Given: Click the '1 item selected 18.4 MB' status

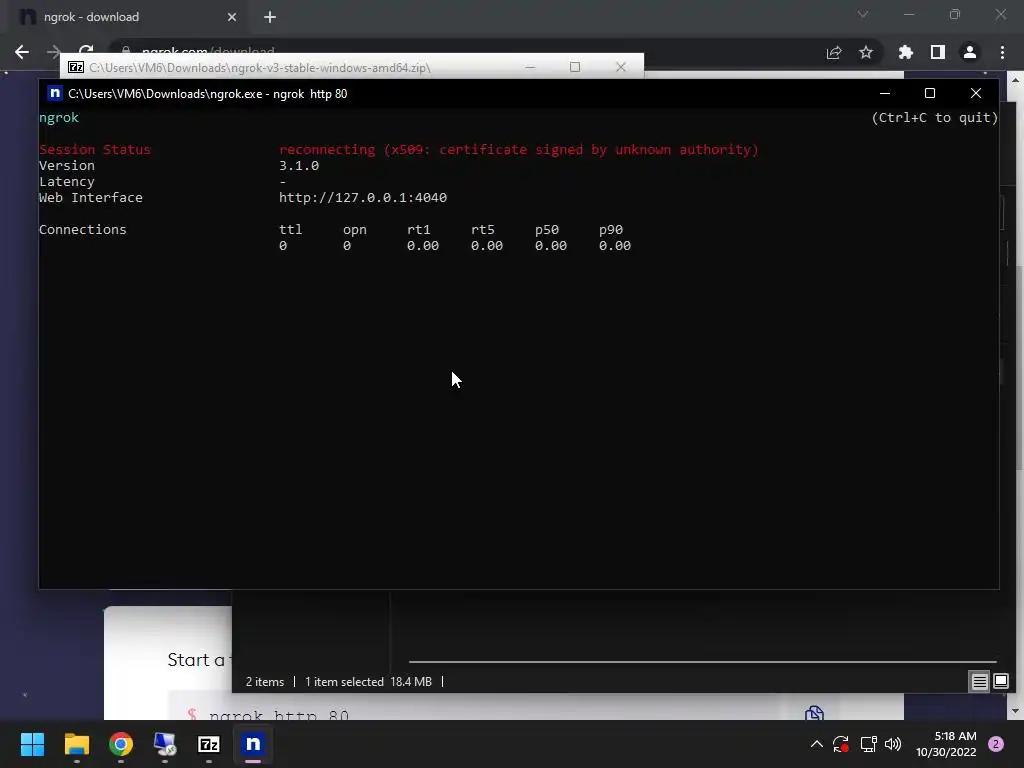Looking at the screenshot, I should (x=368, y=682).
